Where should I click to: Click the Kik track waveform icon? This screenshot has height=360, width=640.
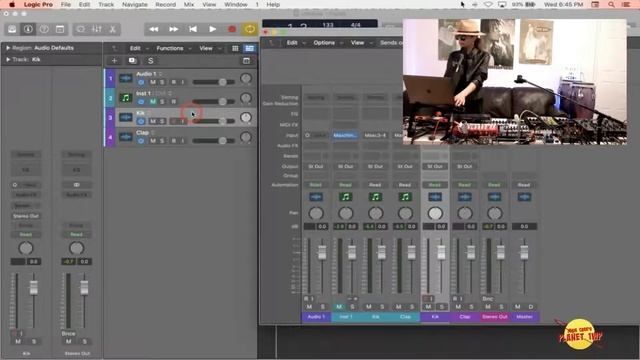click(126, 117)
